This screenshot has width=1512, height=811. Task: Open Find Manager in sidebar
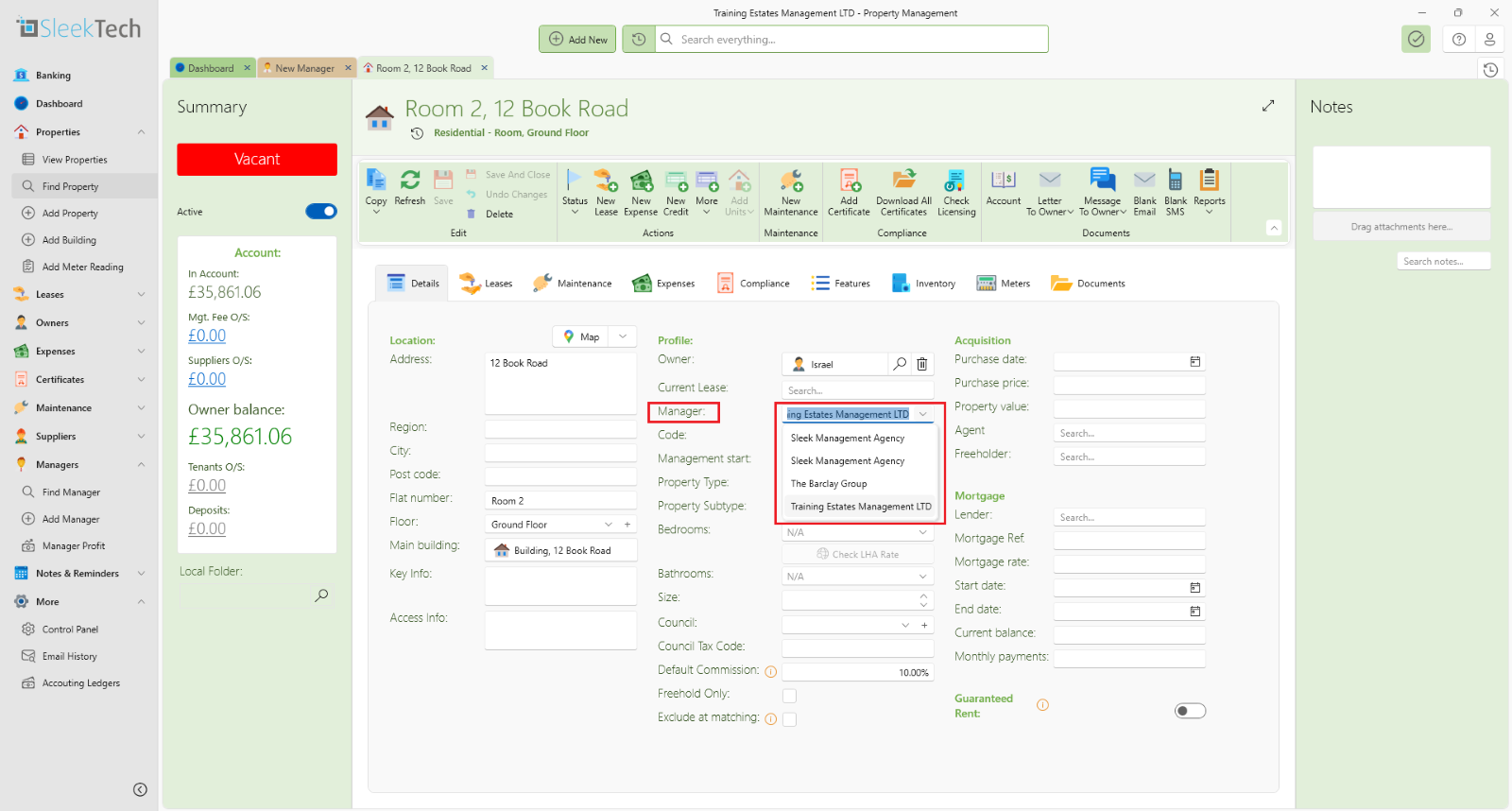click(x=71, y=492)
